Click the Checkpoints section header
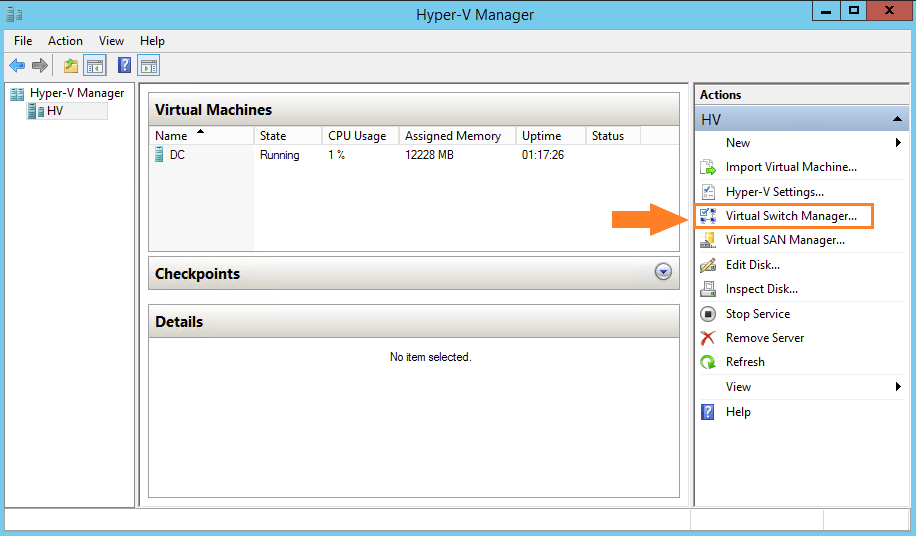 pyautogui.click(x=414, y=273)
